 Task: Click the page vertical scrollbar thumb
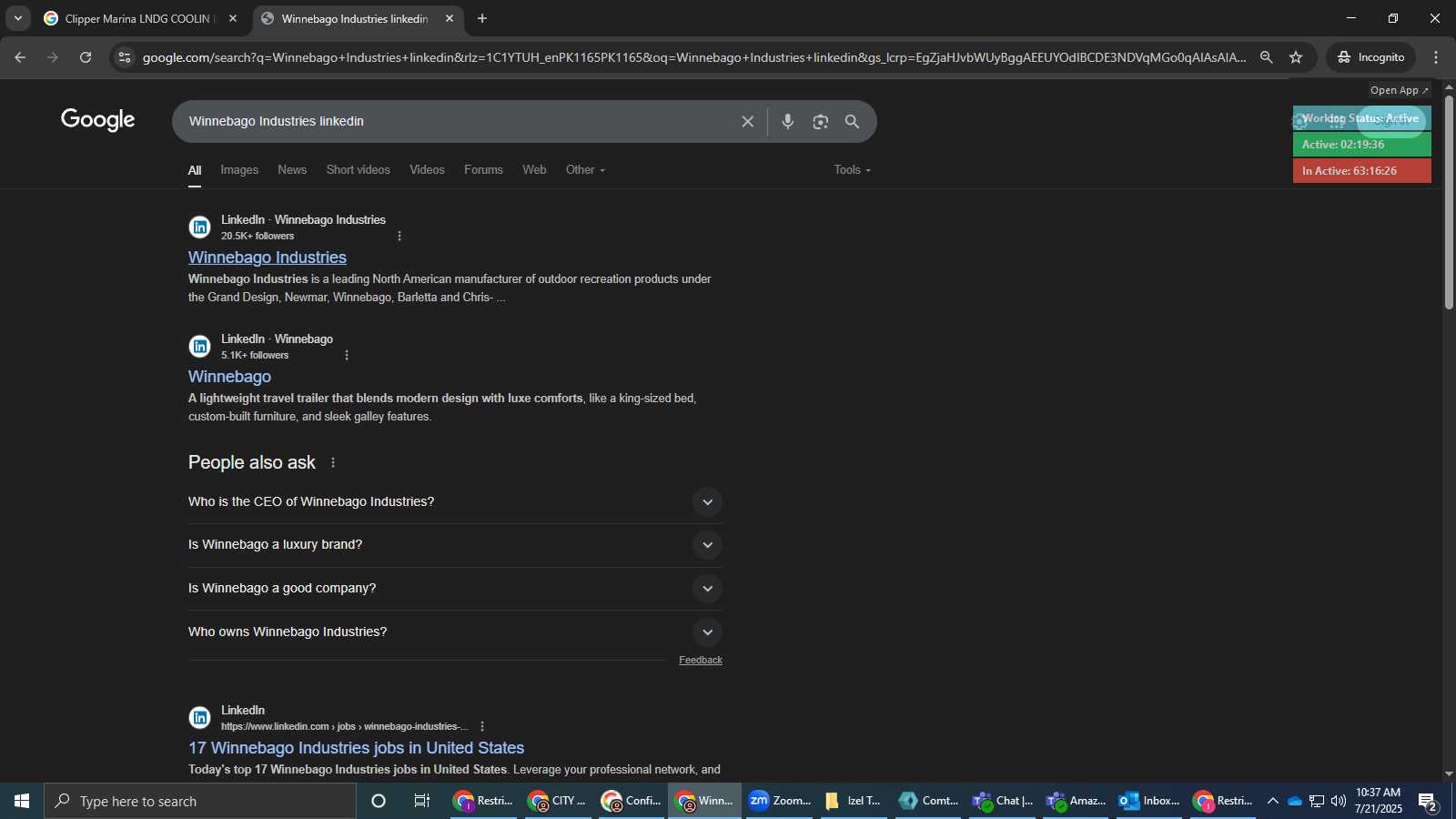pos(1449,202)
